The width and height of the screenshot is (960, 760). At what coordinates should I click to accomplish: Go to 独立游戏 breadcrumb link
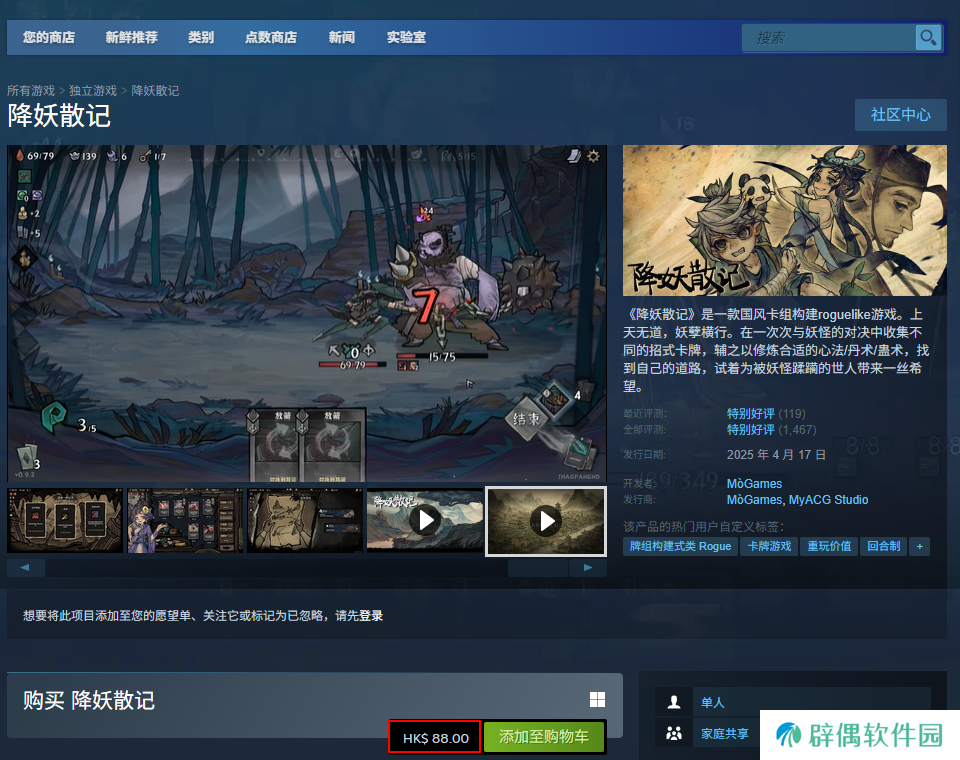tap(93, 91)
